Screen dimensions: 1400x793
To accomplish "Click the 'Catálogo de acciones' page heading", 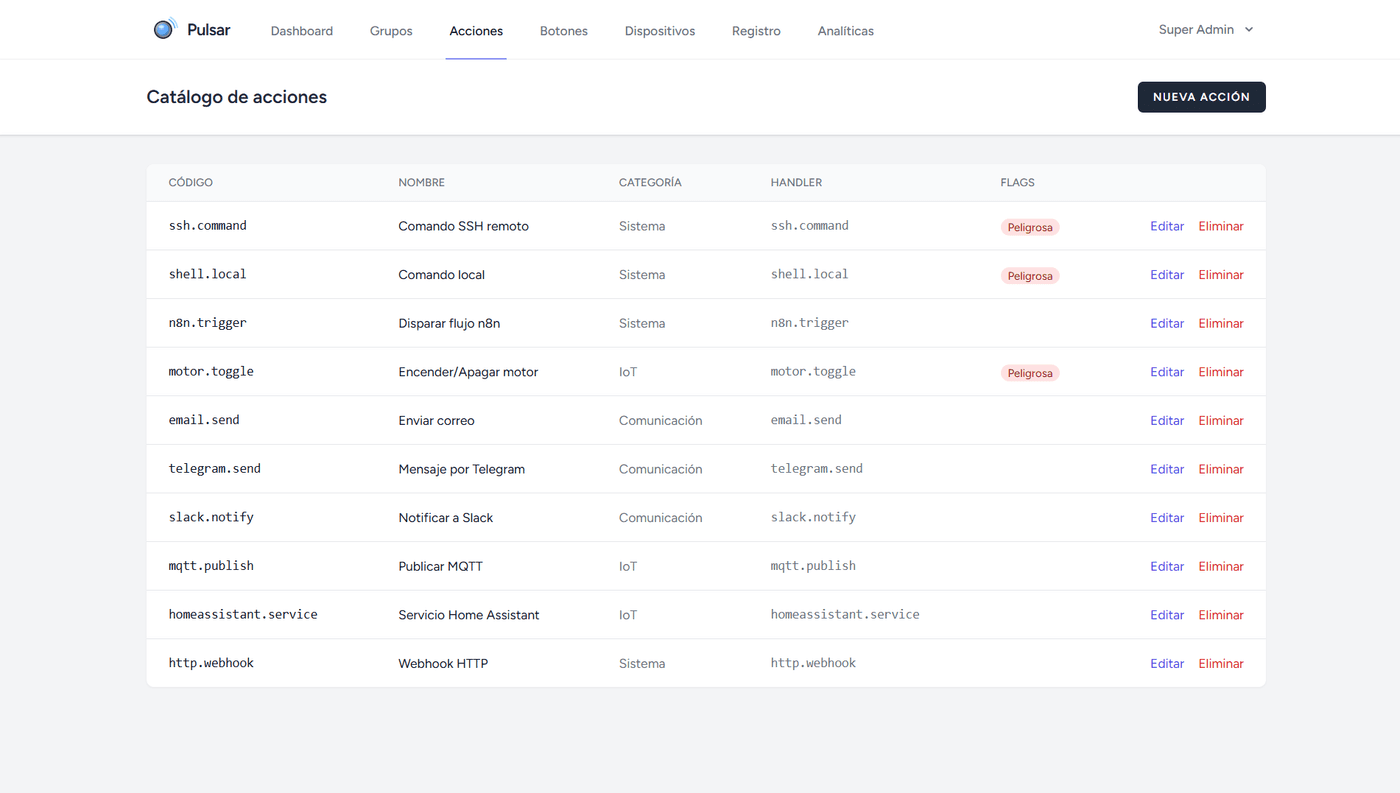I will coord(237,97).
